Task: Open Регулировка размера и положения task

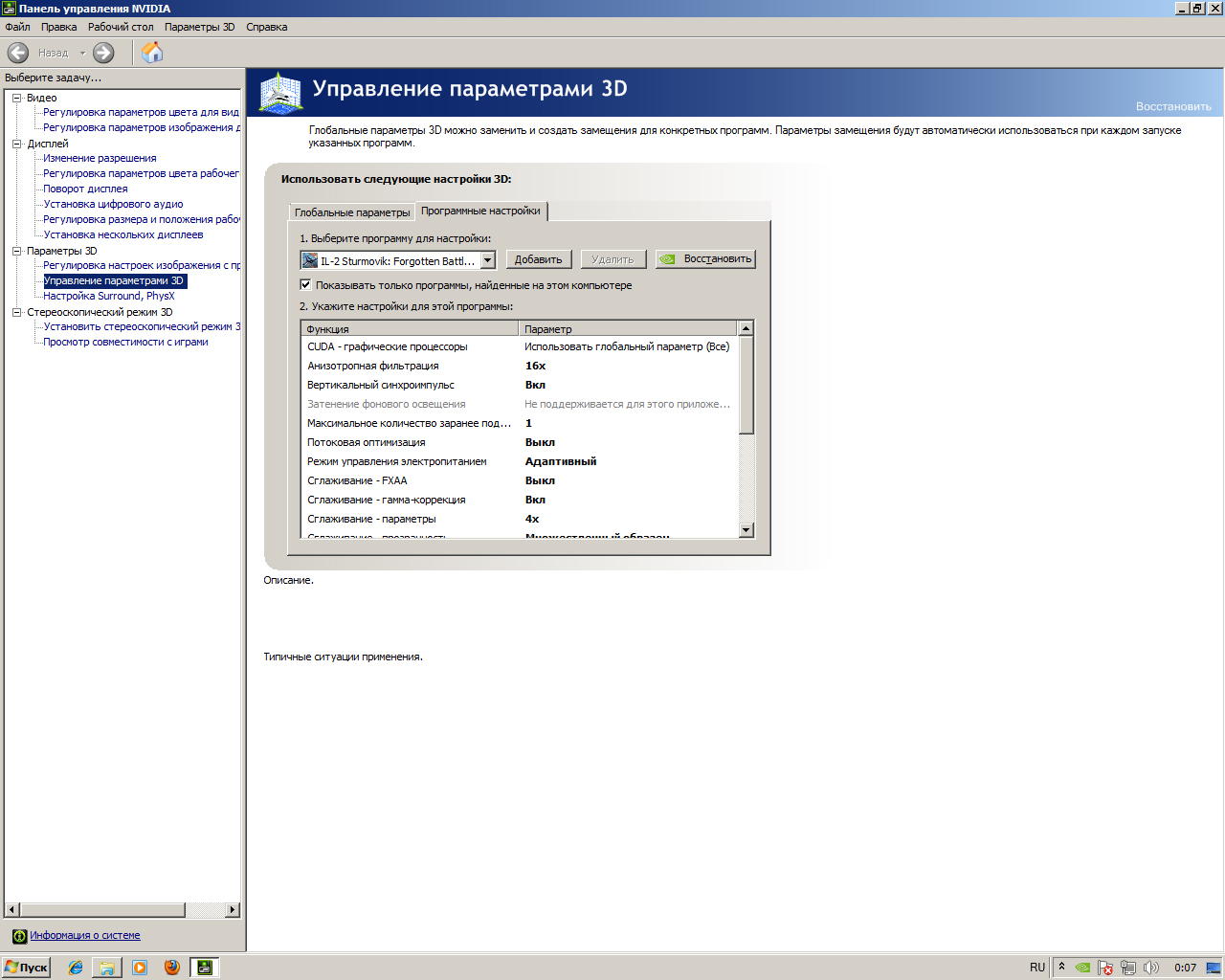Action: click(x=142, y=219)
